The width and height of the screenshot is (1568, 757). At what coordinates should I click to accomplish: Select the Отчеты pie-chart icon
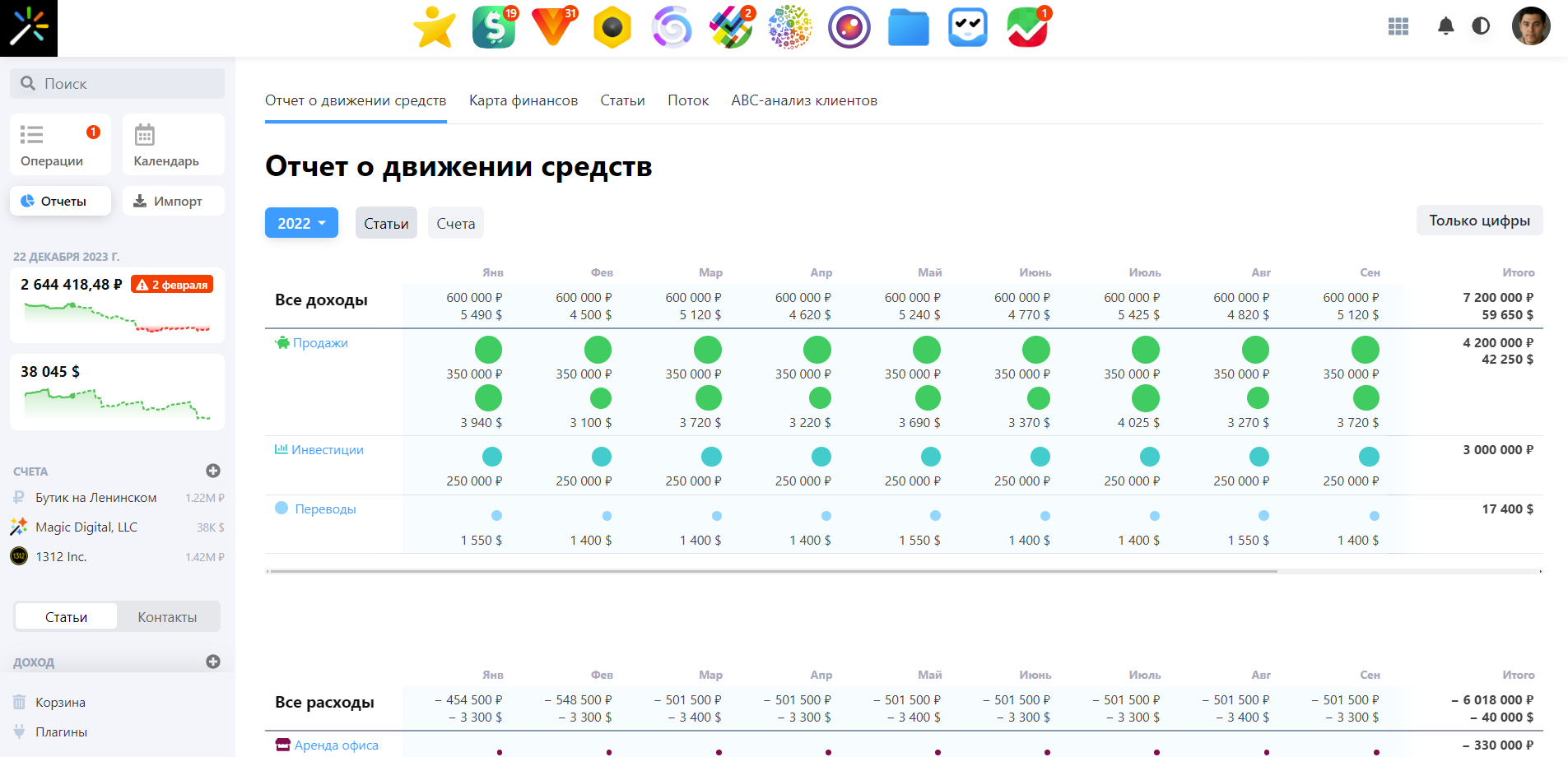pyautogui.click(x=29, y=200)
